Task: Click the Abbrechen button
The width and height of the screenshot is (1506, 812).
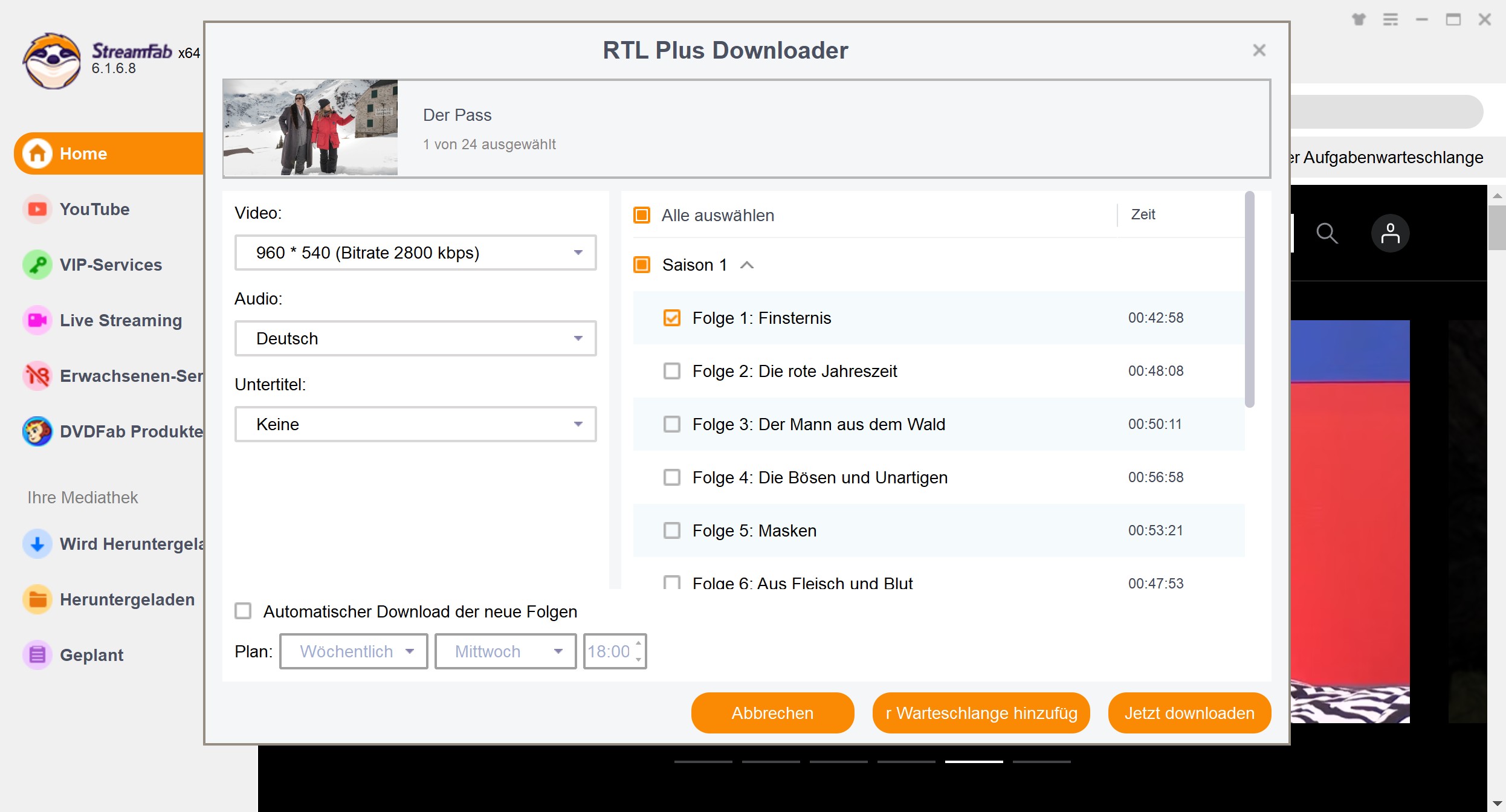Action: pos(772,713)
